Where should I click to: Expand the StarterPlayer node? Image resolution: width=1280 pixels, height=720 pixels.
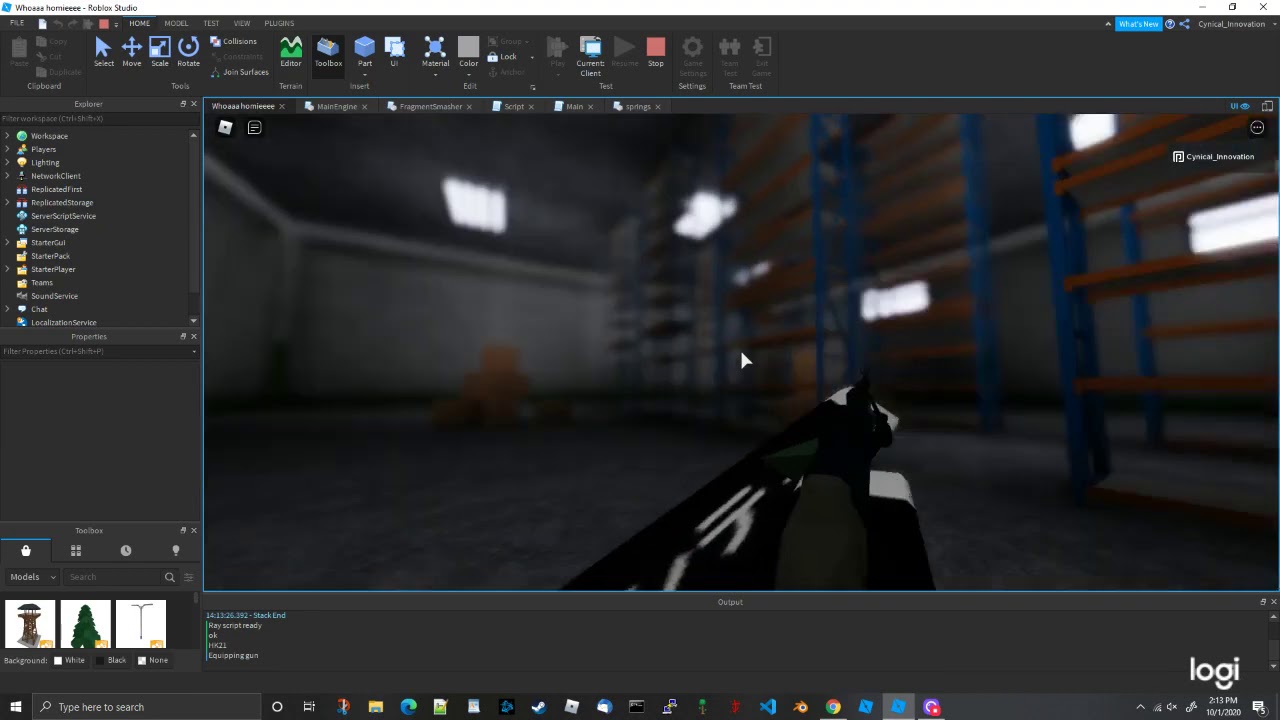click(7, 269)
